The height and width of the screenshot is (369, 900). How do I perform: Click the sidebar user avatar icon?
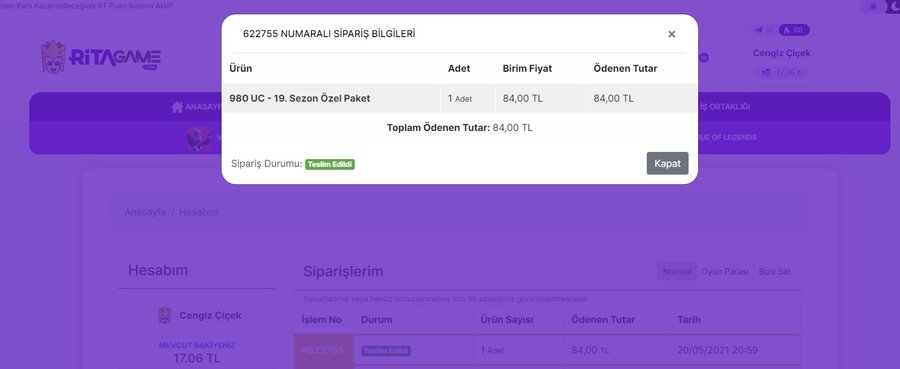click(165, 316)
